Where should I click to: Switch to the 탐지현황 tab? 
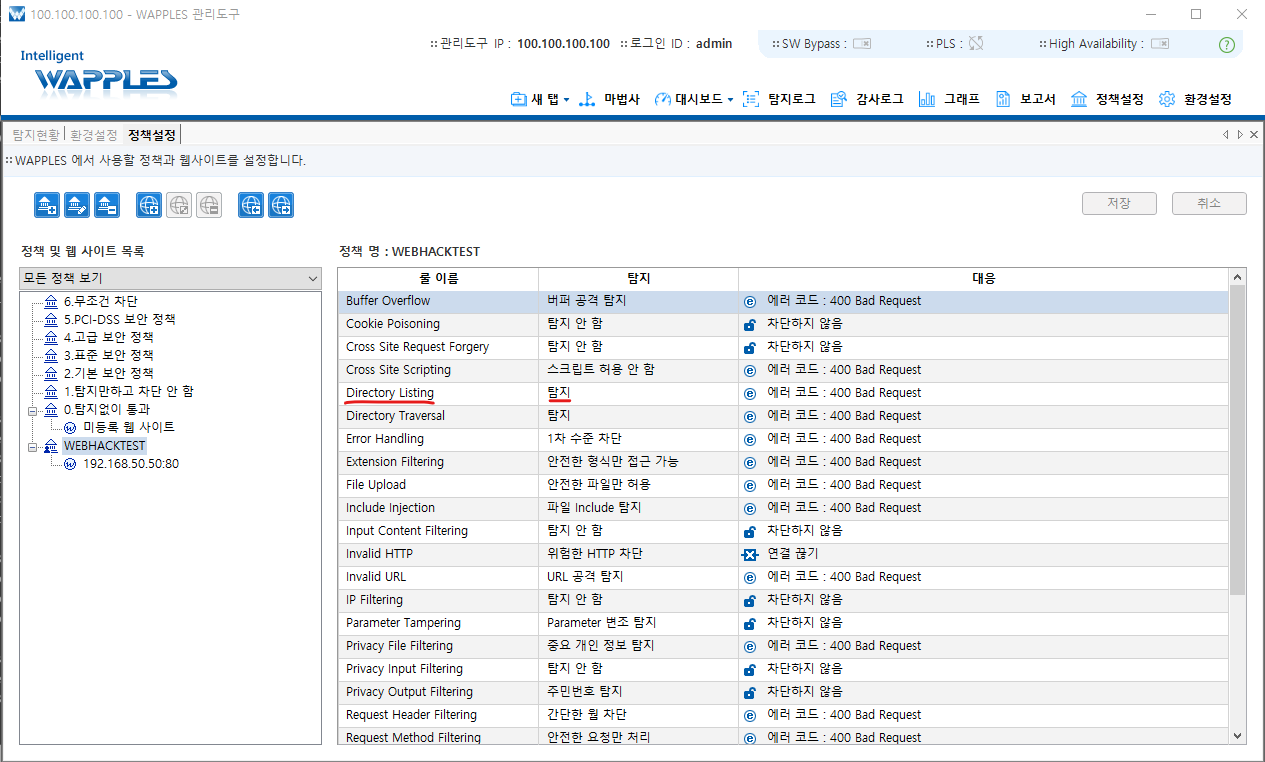click(x=36, y=135)
